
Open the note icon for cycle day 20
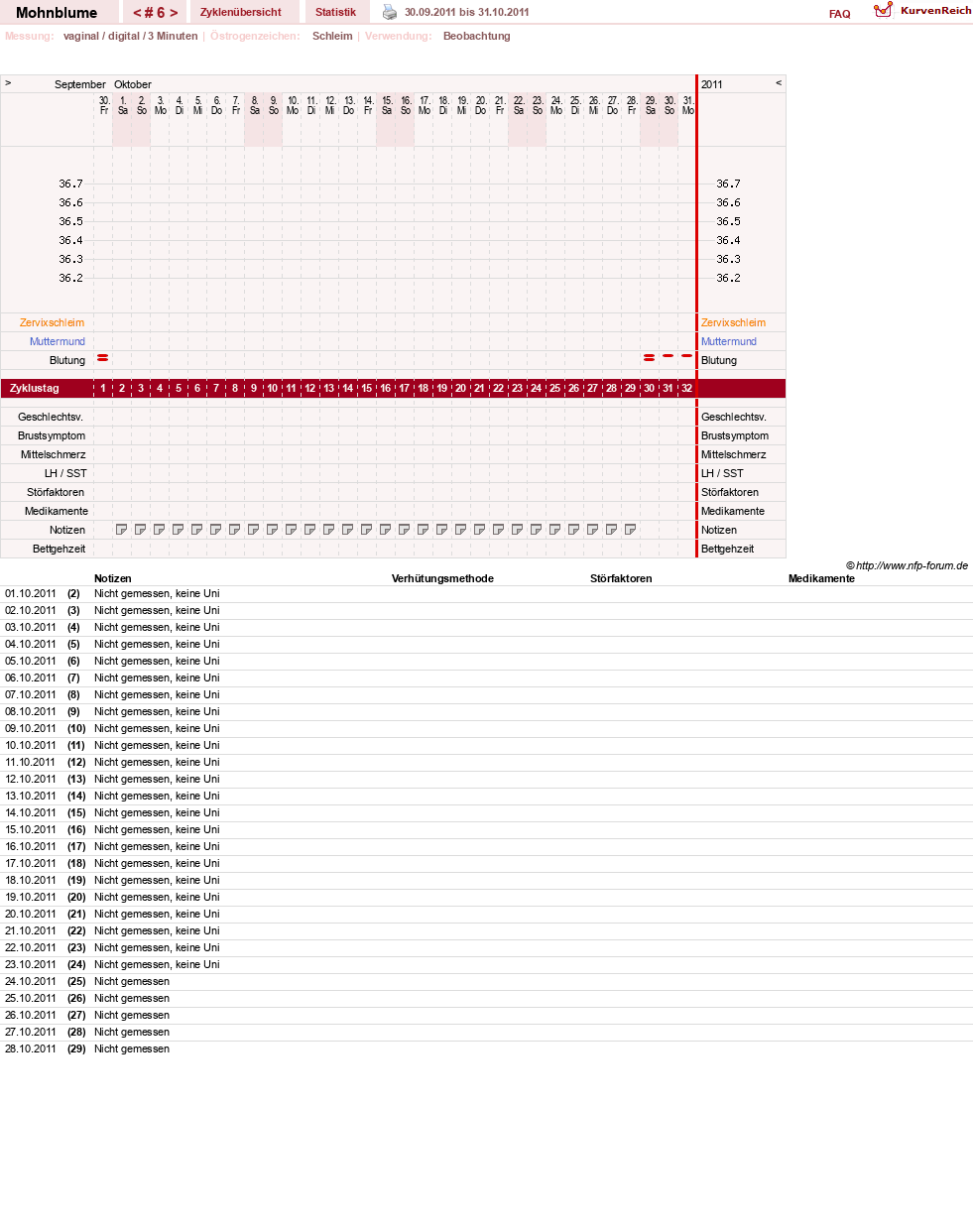(x=461, y=530)
